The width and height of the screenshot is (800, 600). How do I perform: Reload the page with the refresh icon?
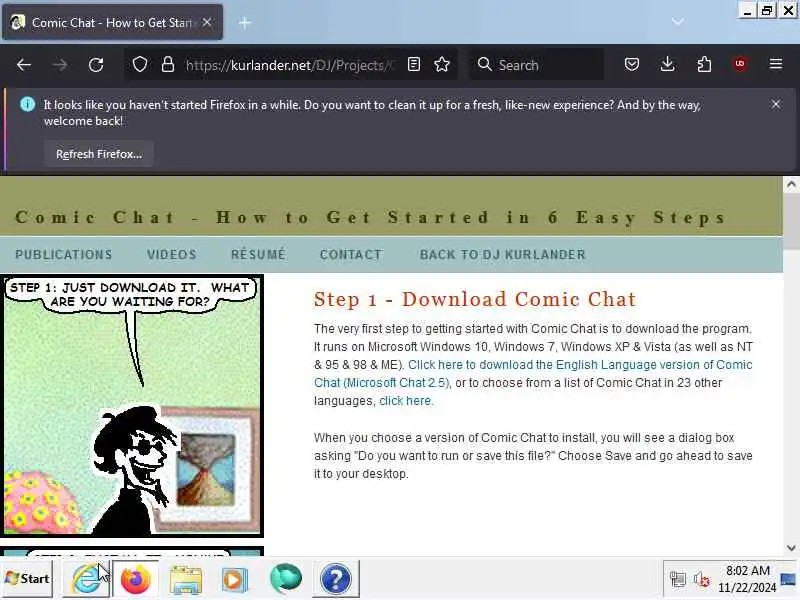tap(96, 65)
